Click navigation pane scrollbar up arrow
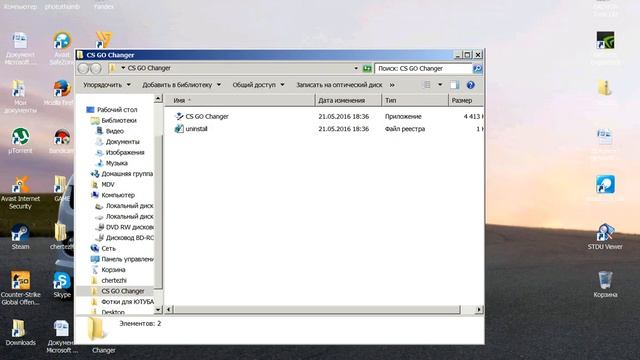Viewport: 640px width, 360px height. coord(158,99)
